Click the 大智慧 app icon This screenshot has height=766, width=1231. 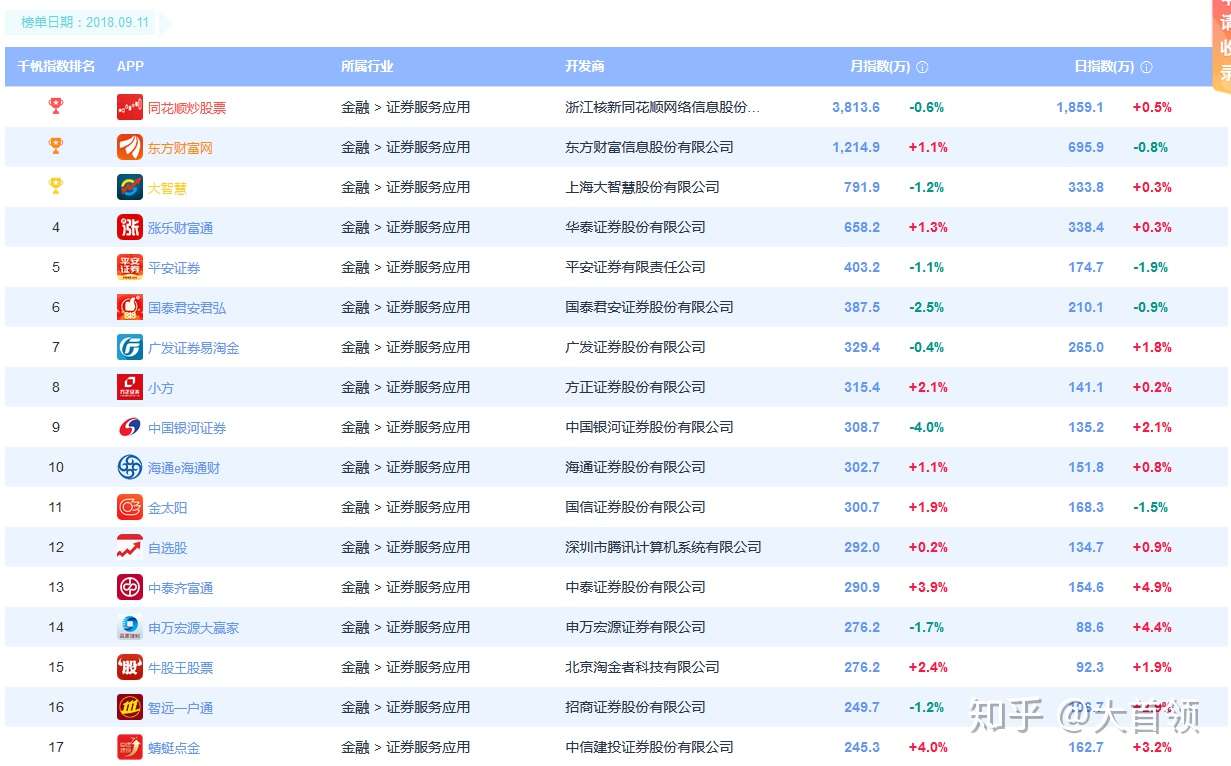coord(130,187)
